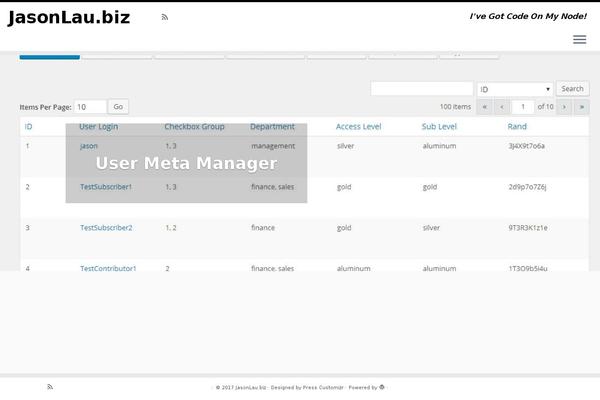Click the 'finance' department cell for TestSubscriber2

(263, 228)
